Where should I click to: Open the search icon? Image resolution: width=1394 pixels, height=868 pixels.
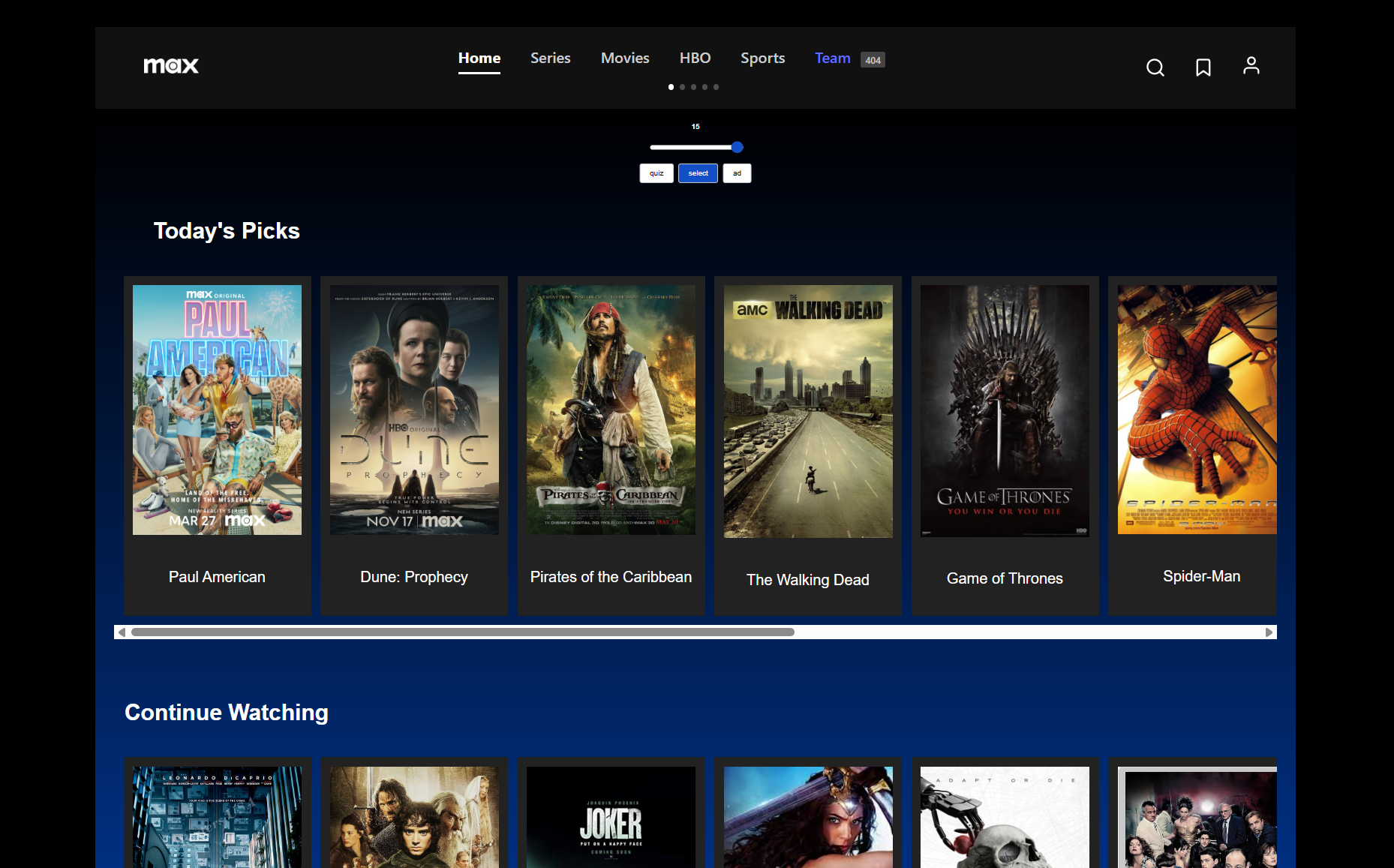[x=1155, y=68]
